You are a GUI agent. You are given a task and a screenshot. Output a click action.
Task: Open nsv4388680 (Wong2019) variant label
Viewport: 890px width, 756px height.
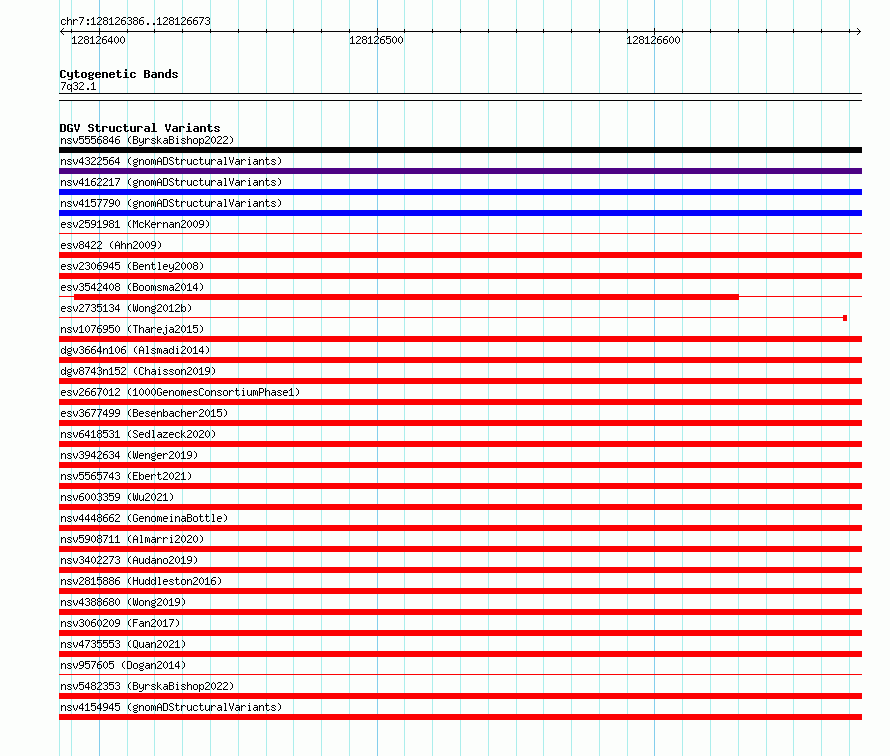click(x=123, y=602)
